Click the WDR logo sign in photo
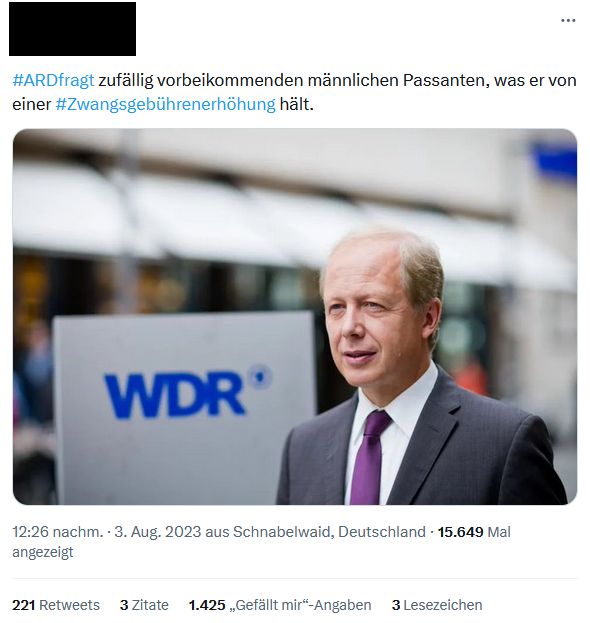590x623 pixels. click(188, 392)
